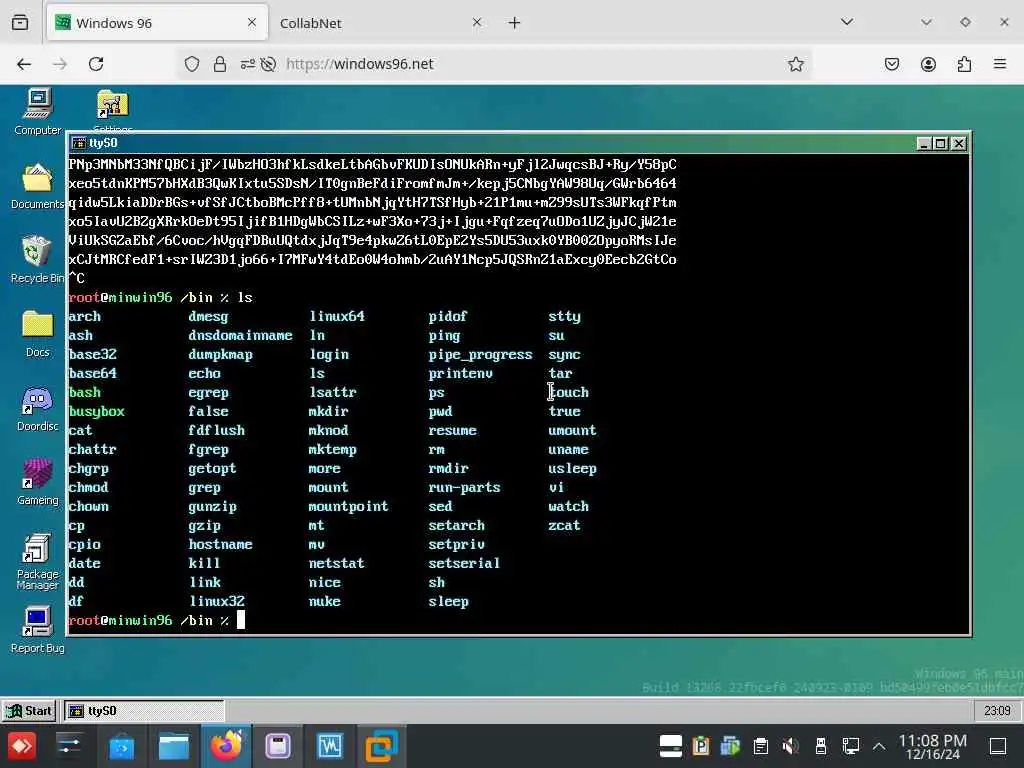The image size is (1024, 768).
Task: Open the clipboard tray icon
Action: (x=760, y=746)
